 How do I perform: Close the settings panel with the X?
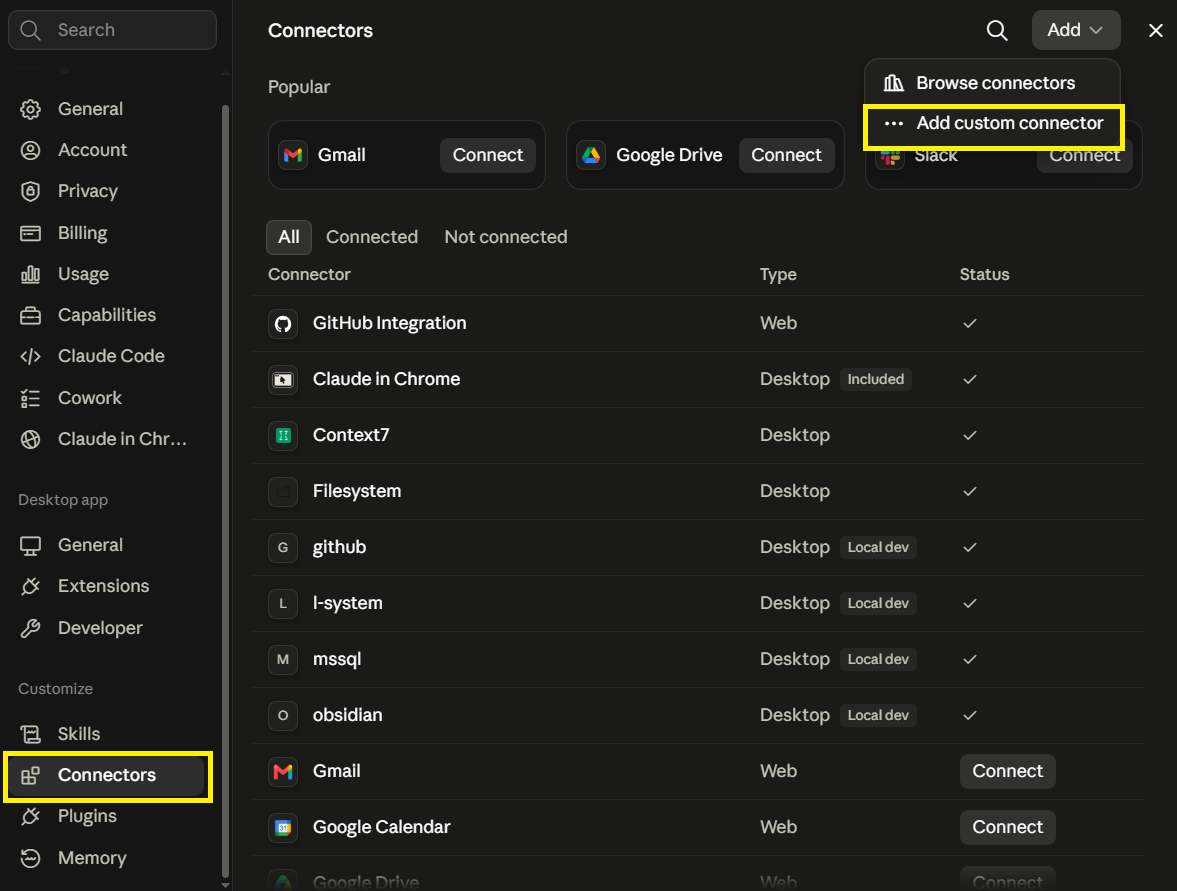tap(1156, 30)
